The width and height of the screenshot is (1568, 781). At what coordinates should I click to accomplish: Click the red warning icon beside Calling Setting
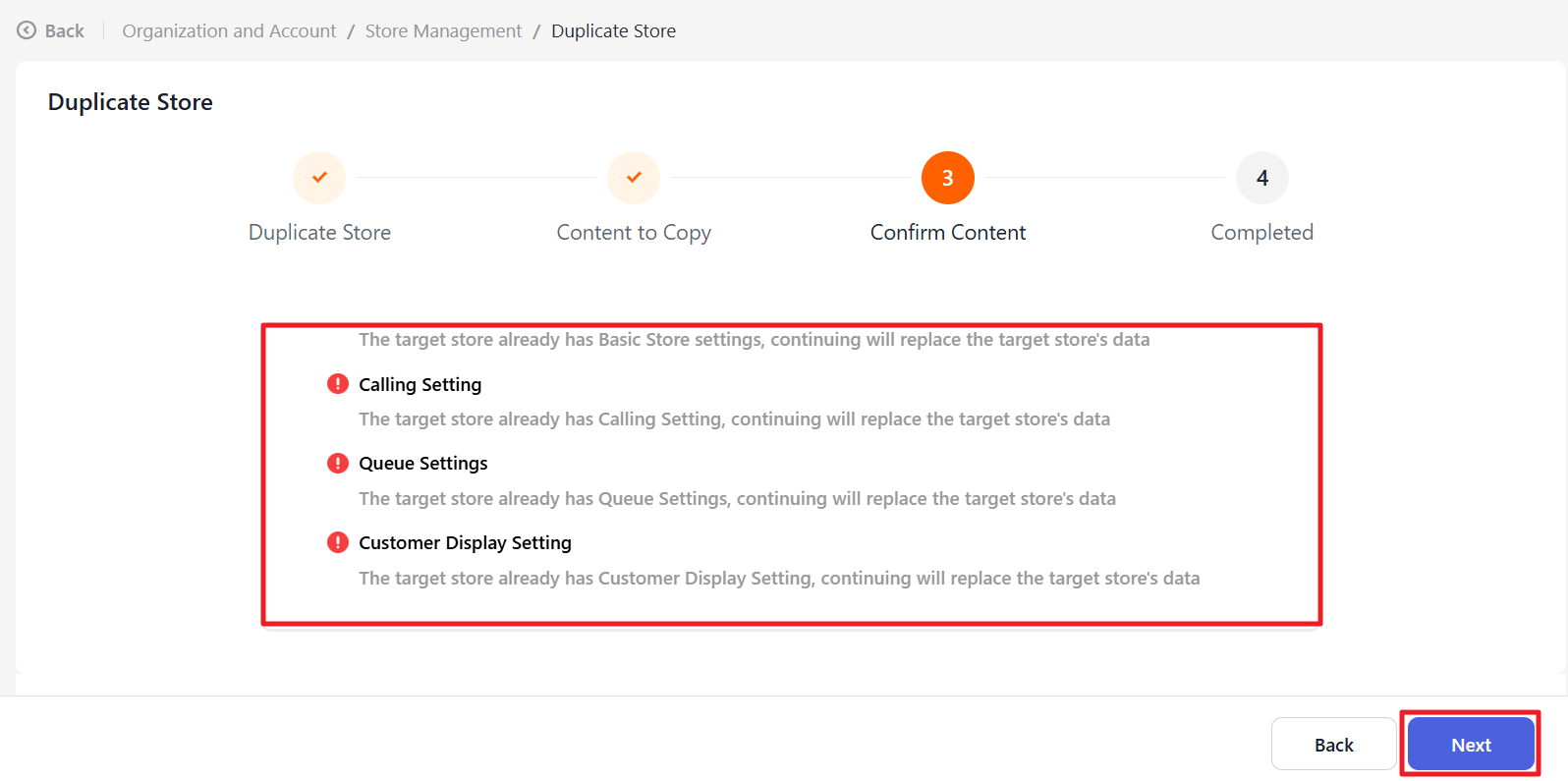pyautogui.click(x=338, y=384)
